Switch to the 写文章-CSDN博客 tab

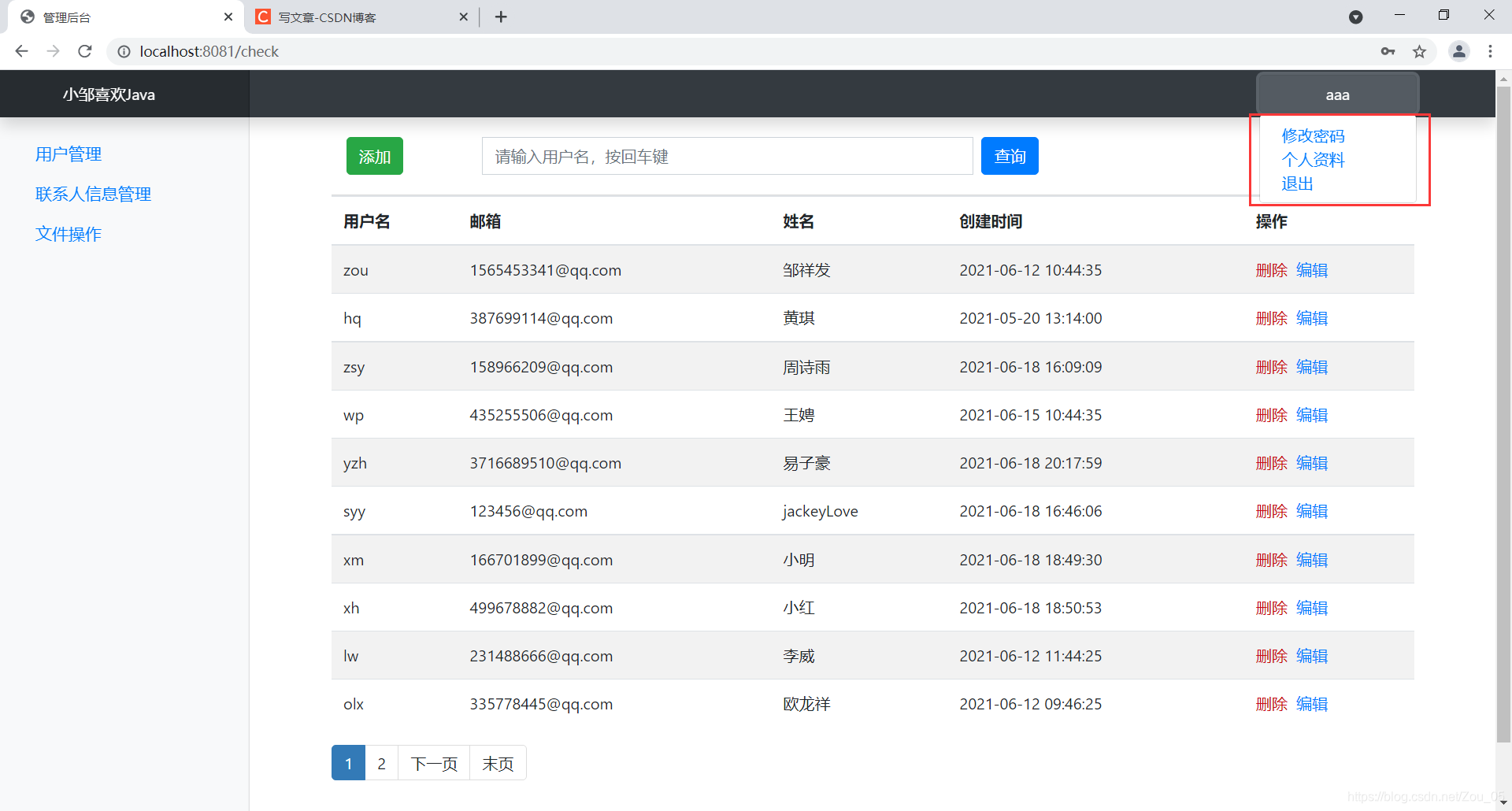362,17
